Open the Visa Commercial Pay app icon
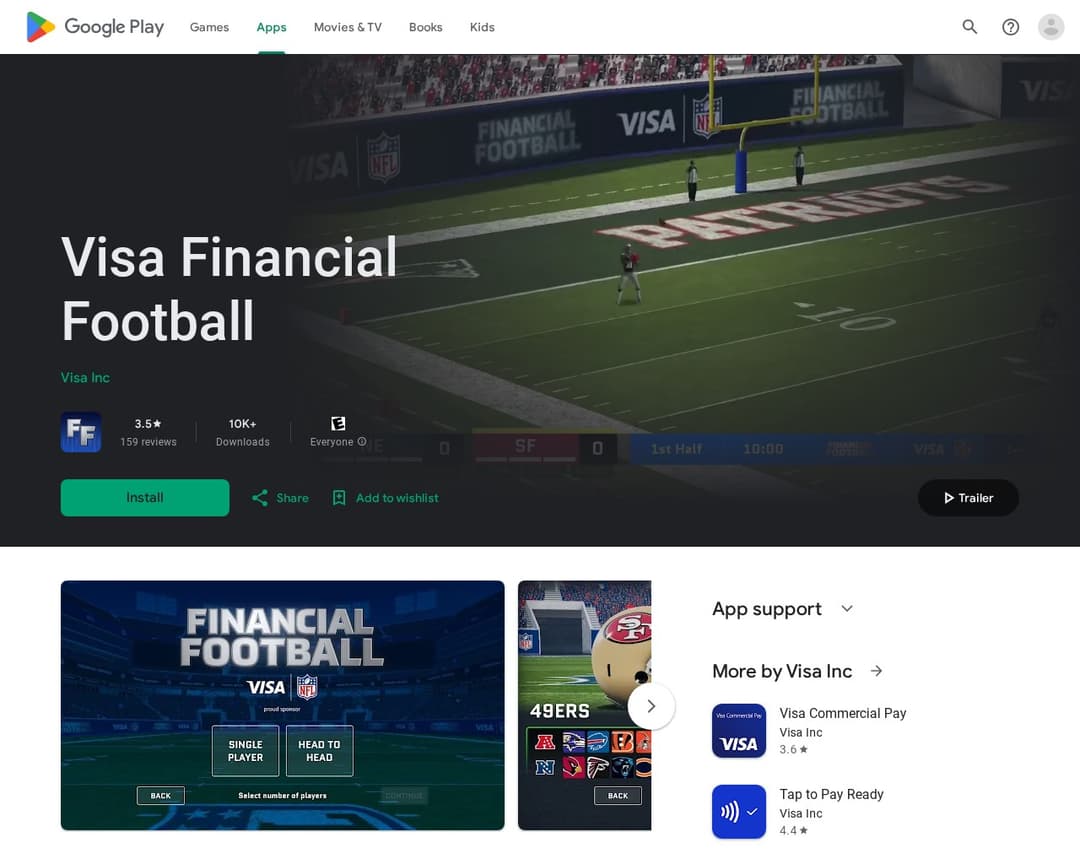The image size is (1080, 864). [739, 731]
